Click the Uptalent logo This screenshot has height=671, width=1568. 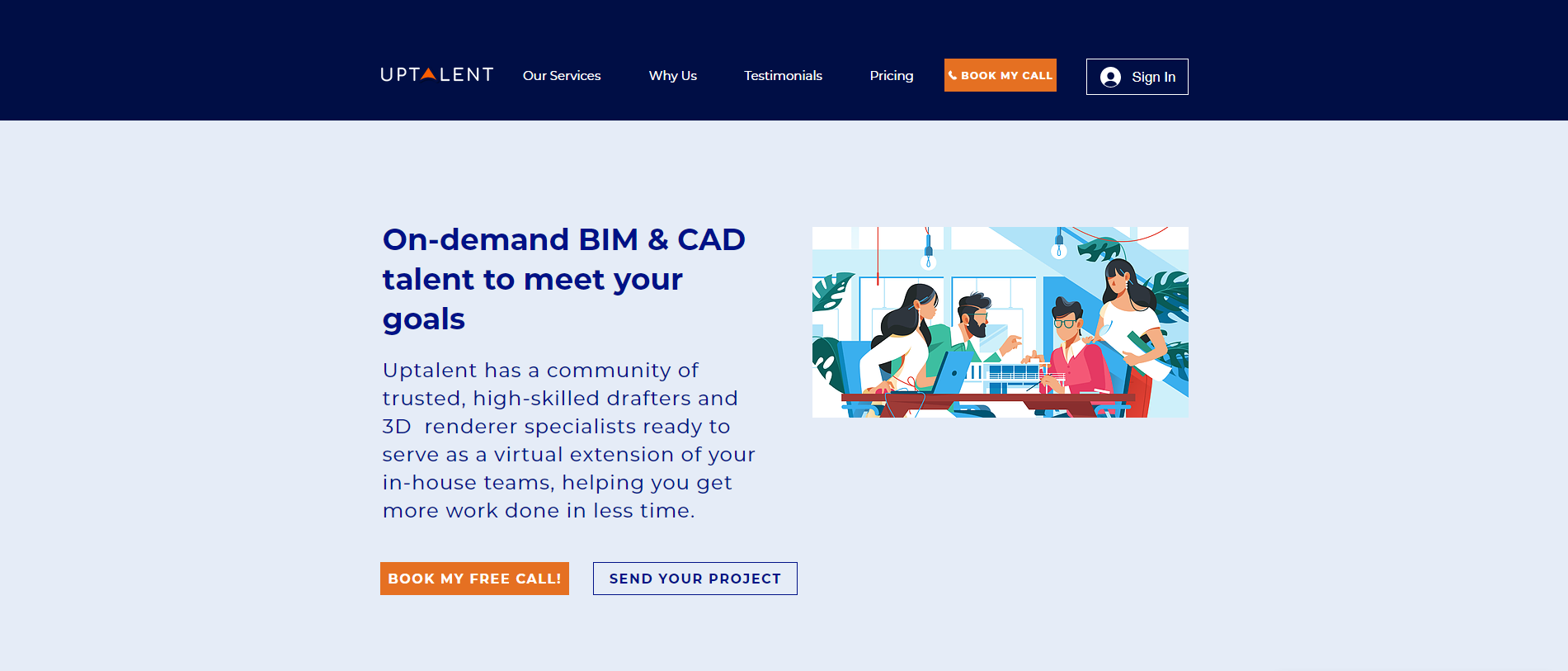pos(436,75)
